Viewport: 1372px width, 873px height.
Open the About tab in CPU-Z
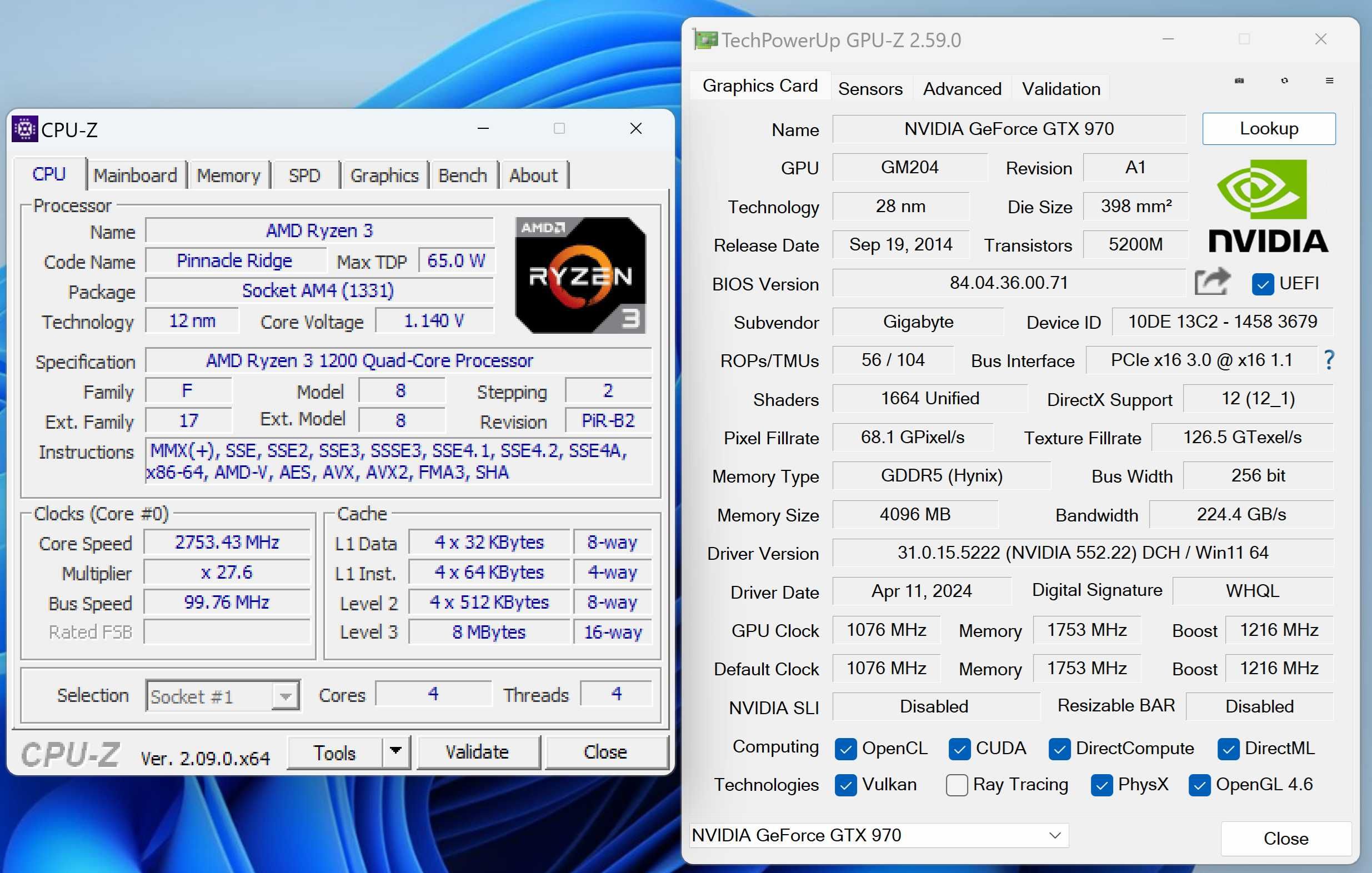533,175
